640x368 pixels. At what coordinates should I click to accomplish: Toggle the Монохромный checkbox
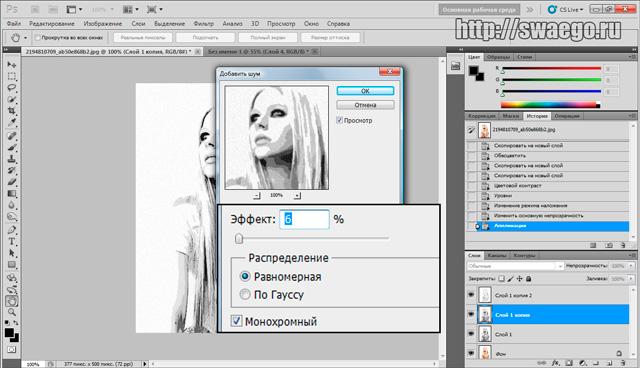[x=236, y=321]
